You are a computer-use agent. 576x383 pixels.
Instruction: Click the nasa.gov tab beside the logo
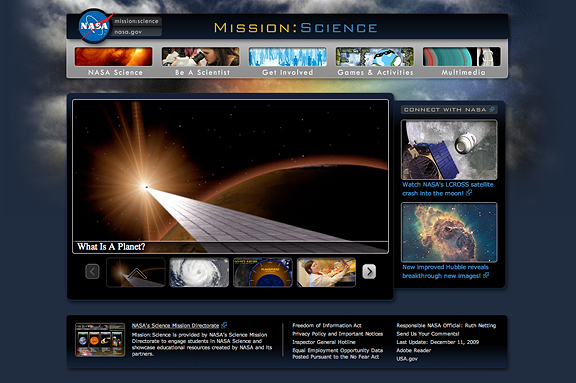point(136,32)
